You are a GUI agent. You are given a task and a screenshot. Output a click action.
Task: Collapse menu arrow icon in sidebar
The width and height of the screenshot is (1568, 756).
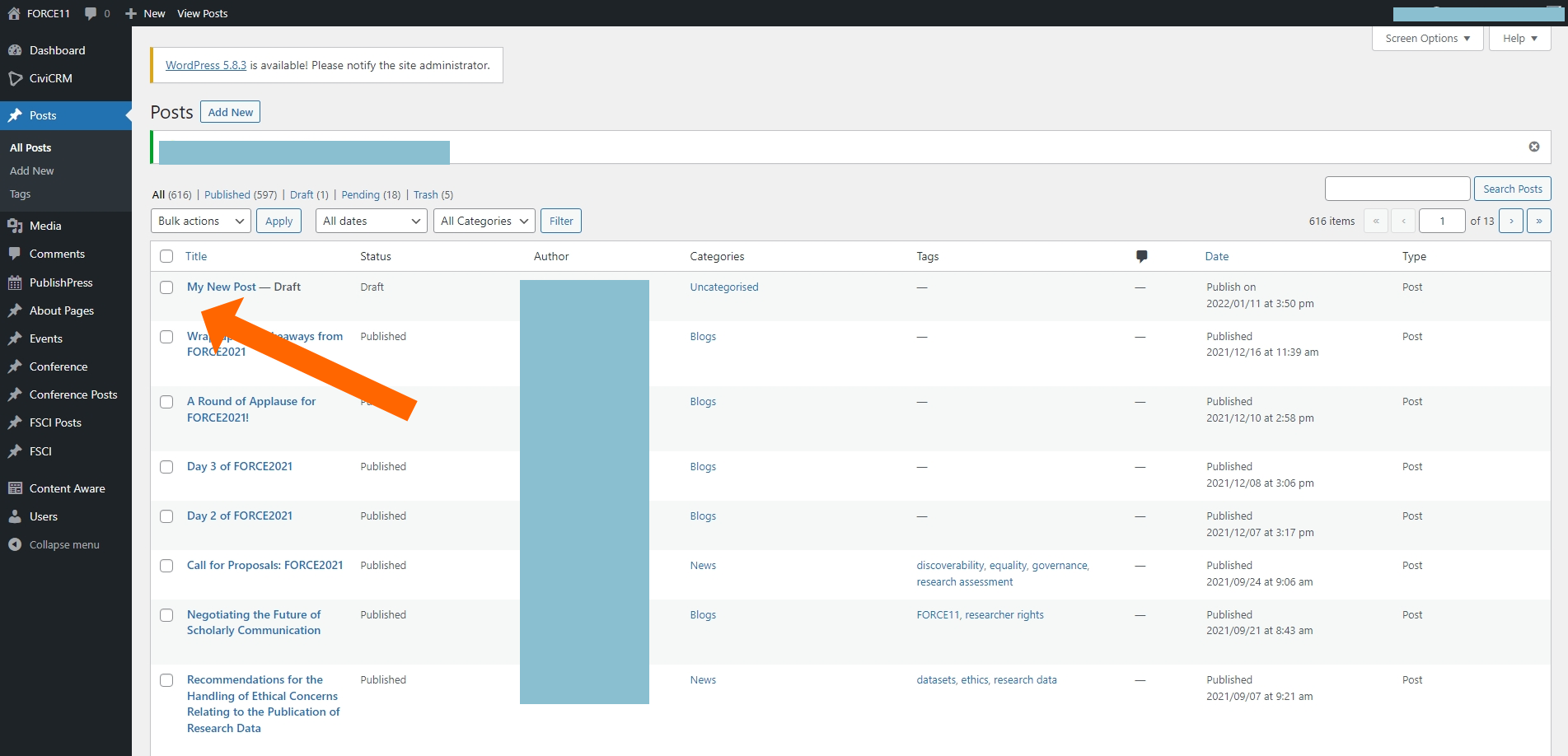(x=15, y=544)
